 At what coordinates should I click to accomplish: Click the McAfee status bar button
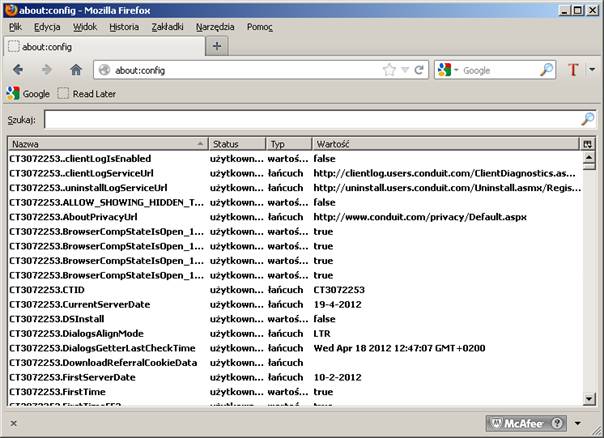click(526, 423)
